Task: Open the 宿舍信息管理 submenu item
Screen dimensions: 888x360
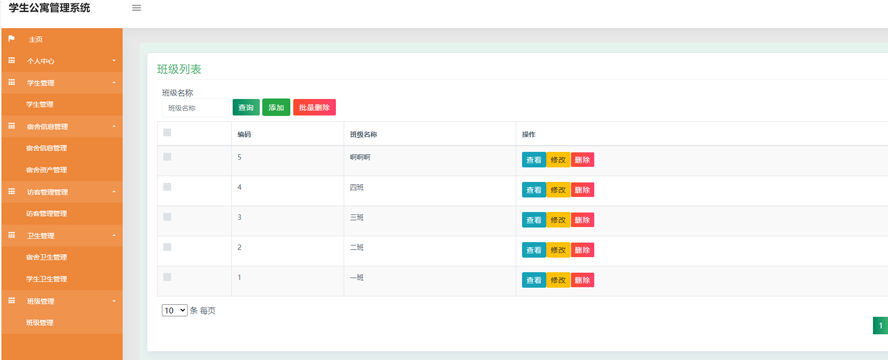Action: [46, 148]
